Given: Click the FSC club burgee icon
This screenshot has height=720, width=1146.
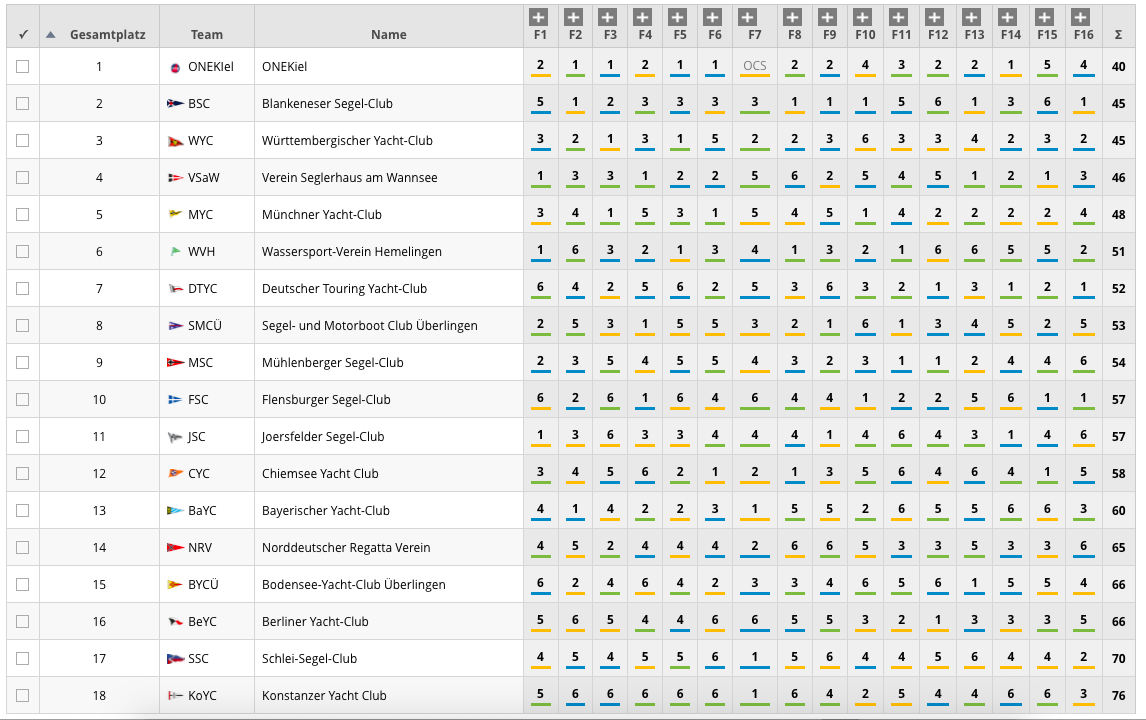Looking at the screenshot, I should click(x=176, y=400).
